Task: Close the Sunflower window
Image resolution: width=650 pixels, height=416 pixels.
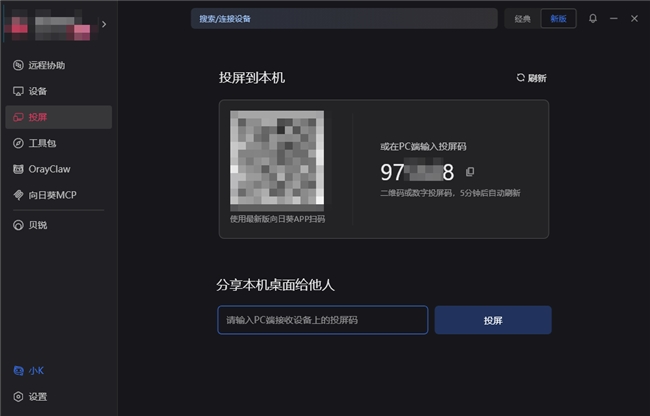Action: coord(634,18)
